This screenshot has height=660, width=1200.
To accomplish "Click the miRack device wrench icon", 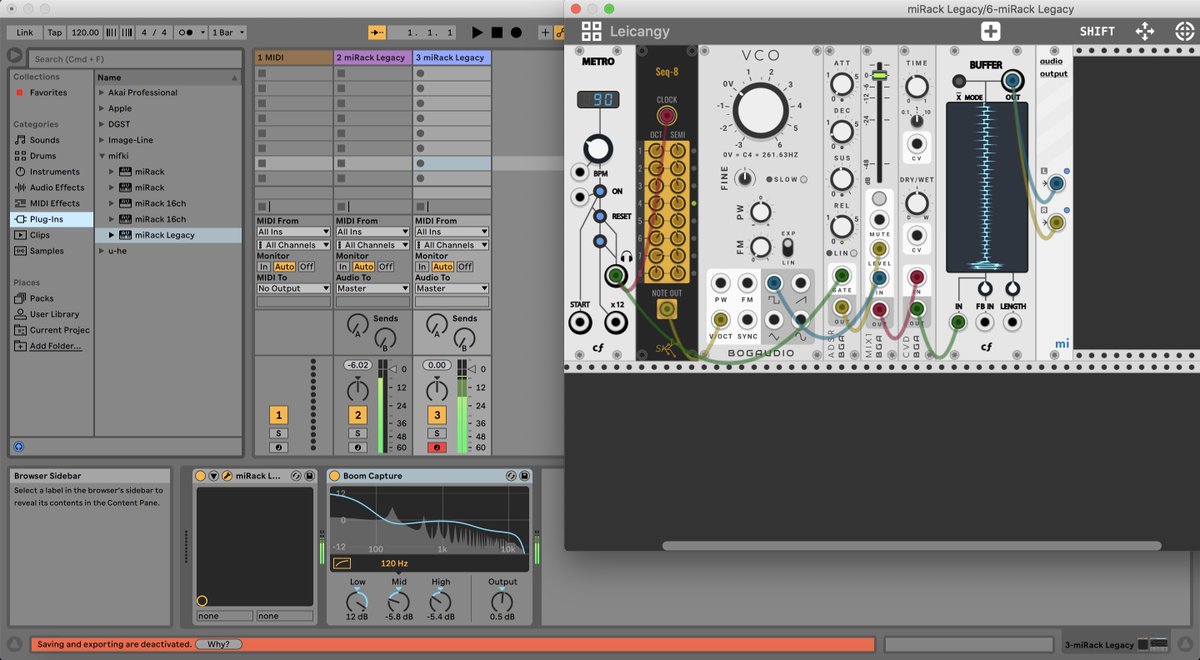I will tap(227, 476).
